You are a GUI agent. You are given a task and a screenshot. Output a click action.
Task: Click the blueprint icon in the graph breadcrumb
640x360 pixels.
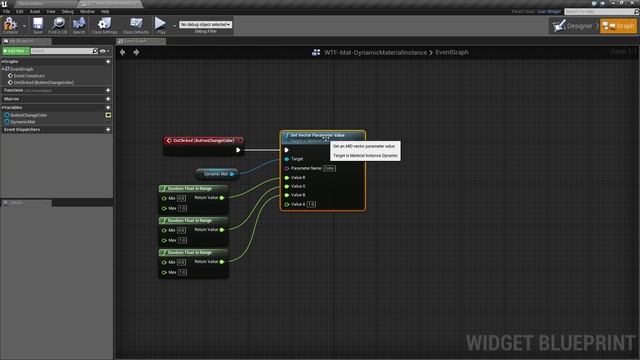click(316, 52)
